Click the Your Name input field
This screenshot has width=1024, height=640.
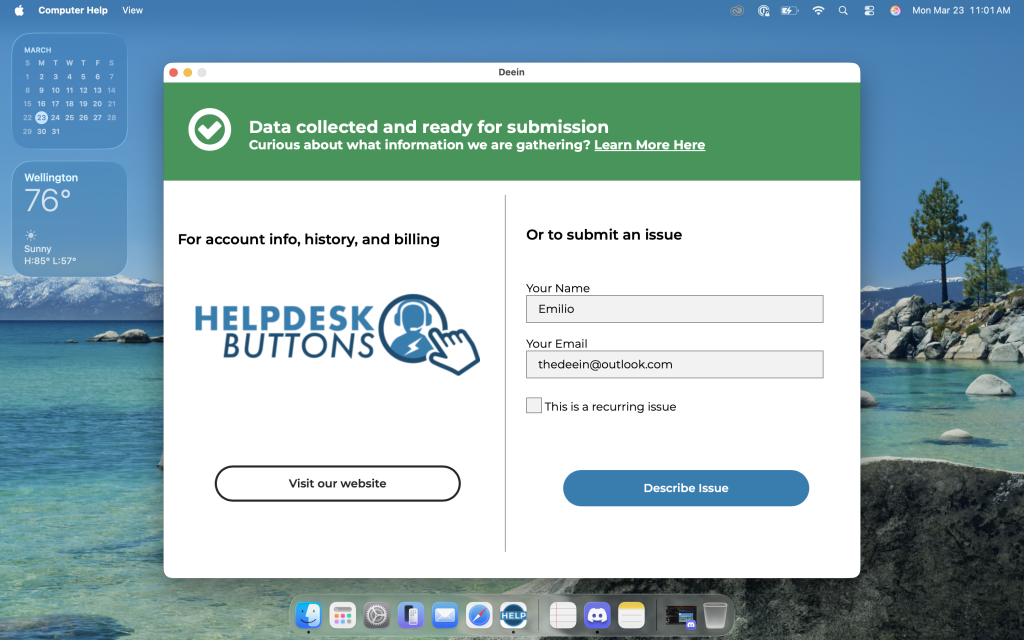pyautogui.click(x=674, y=309)
